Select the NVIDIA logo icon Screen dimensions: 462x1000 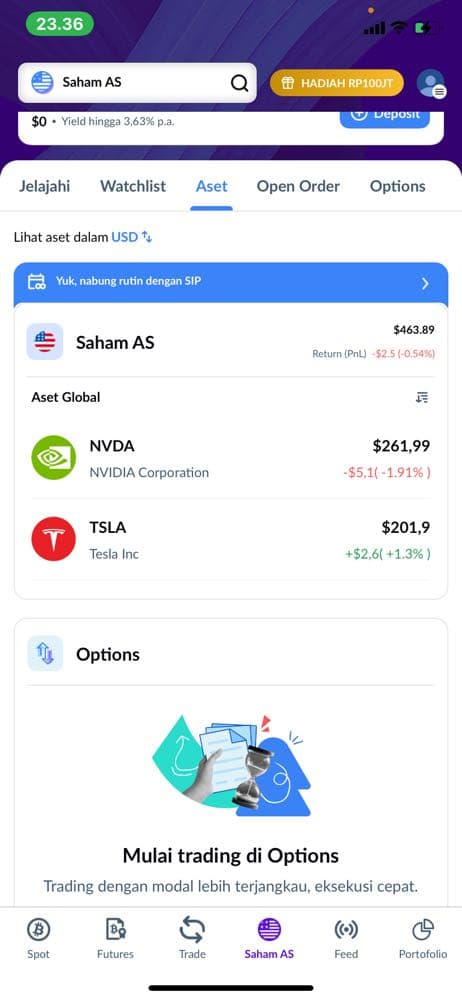pos(54,457)
